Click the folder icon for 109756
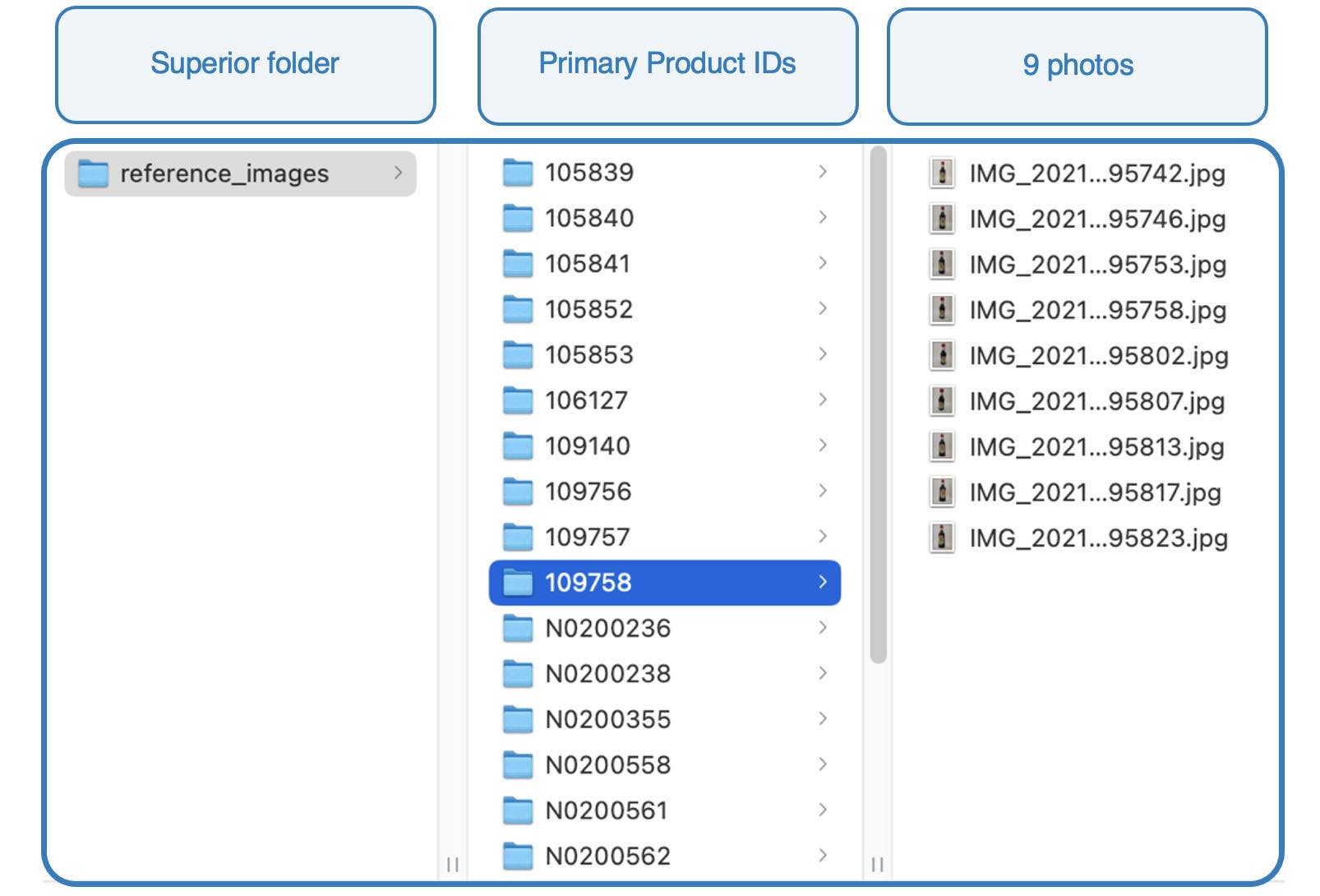 click(x=518, y=492)
